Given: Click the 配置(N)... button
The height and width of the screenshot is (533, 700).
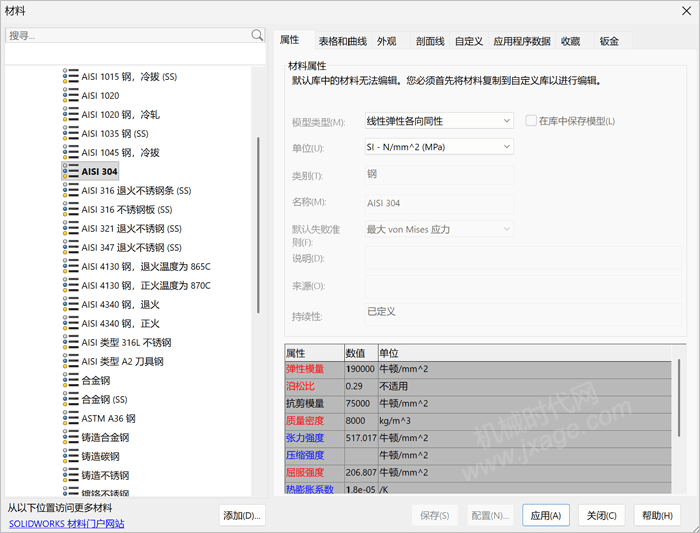Looking at the screenshot, I should point(490,516).
